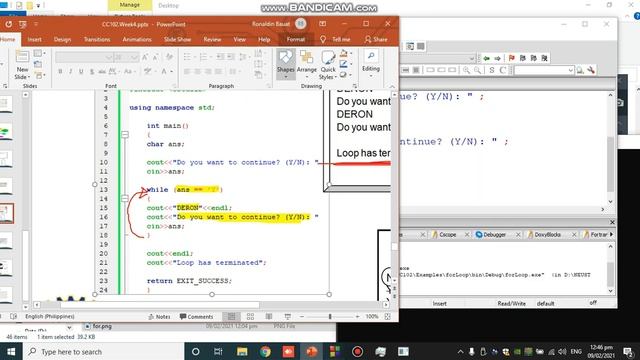Click the Share button in PowerPoint
Screen dimensions: 640x360
376,39
